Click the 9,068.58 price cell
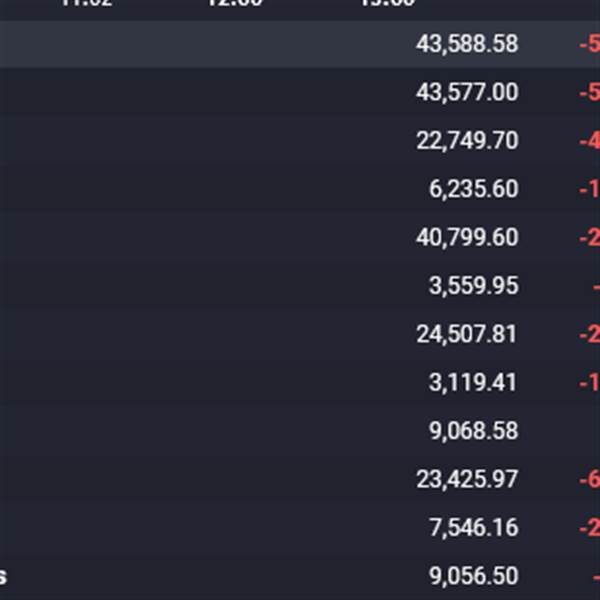Screen dimensions: 600x600 (474, 430)
